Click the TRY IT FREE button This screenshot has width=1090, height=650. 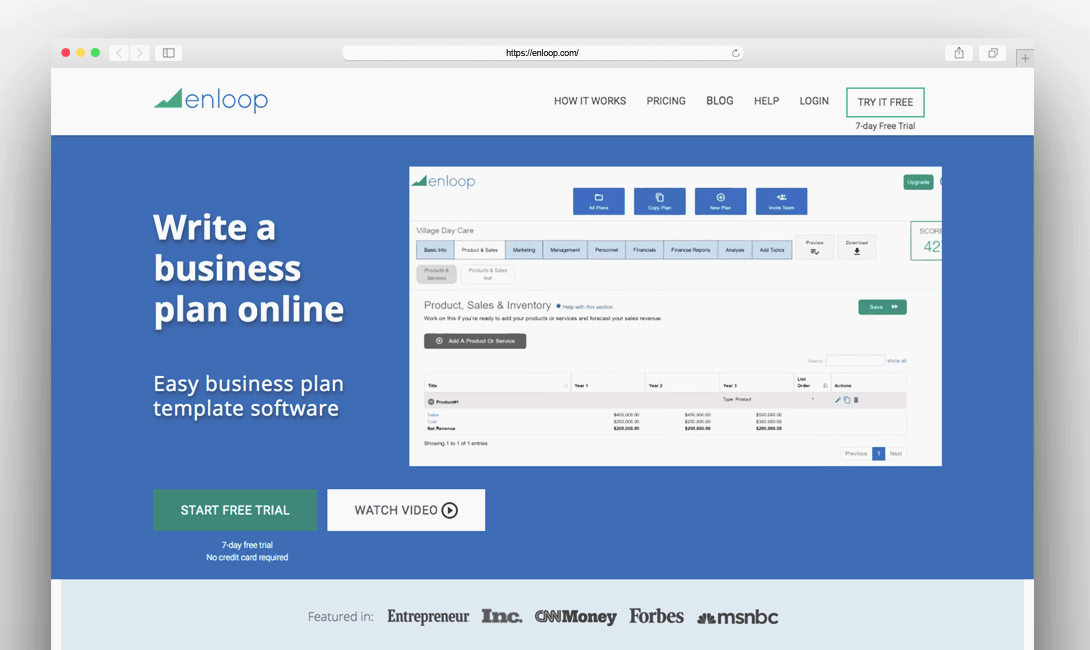[885, 102]
